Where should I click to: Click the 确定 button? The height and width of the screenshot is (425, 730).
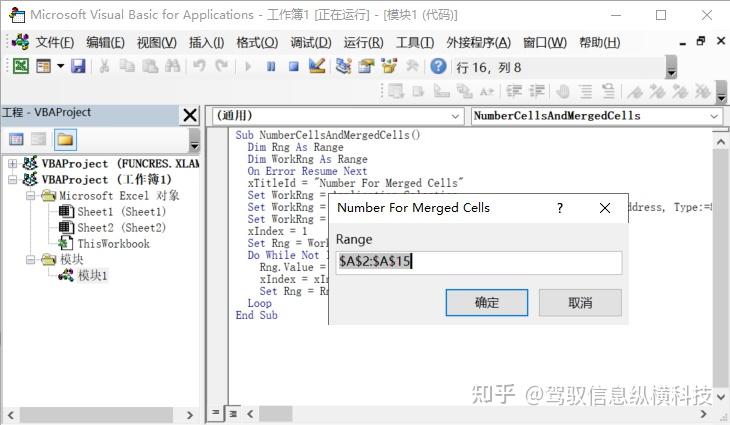click(x=487, y=303)
